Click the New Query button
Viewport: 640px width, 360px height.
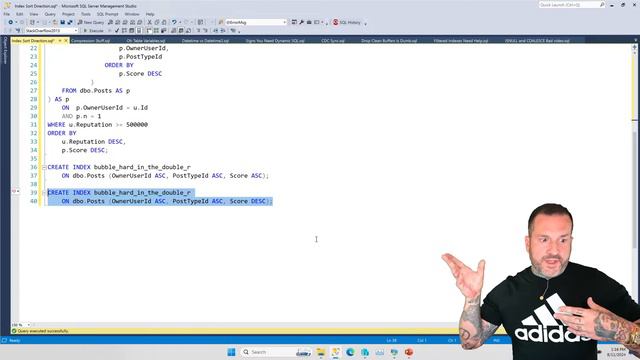pos(91,22)
